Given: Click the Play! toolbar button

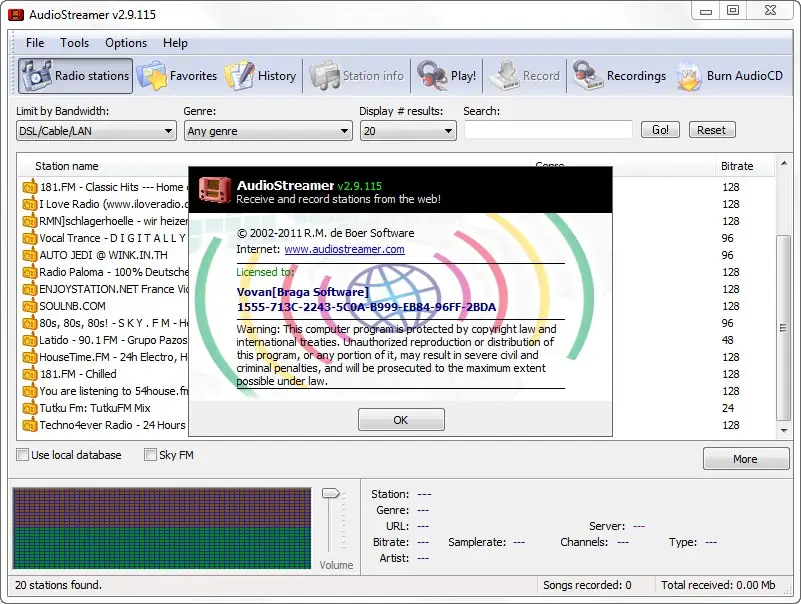Looking at the screenshot, I should (x=446, y=76).
